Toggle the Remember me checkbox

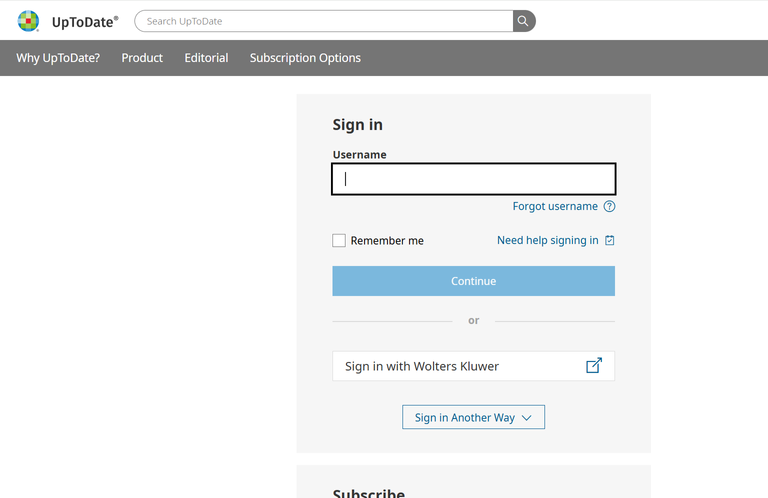point(339,241)
